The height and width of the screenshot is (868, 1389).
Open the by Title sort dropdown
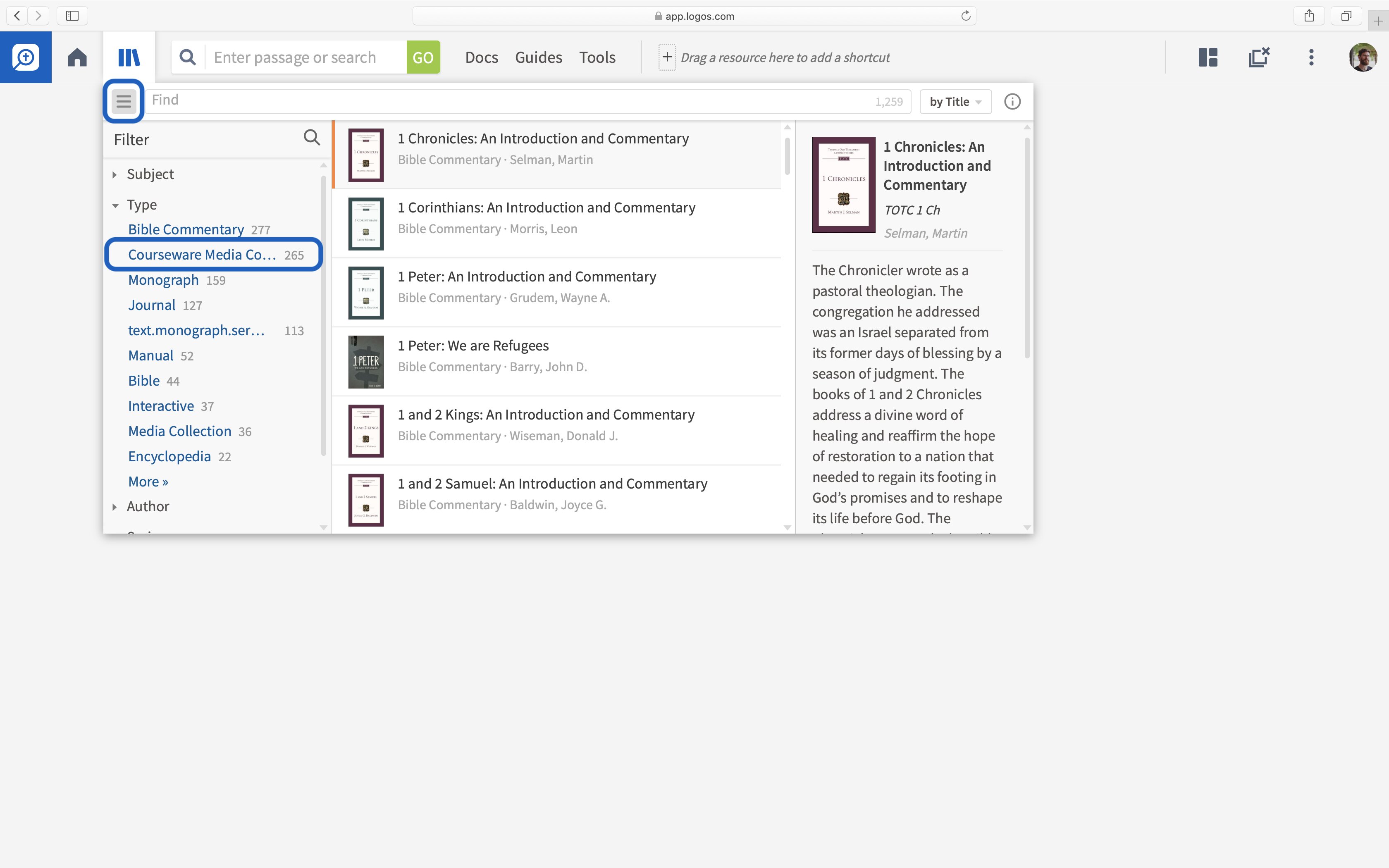955,102
